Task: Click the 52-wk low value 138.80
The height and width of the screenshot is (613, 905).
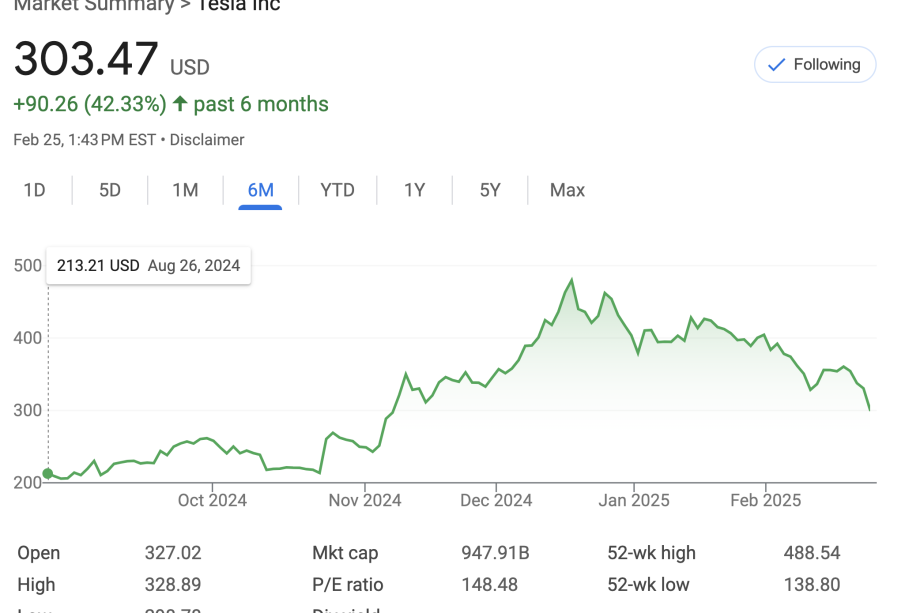Action: click(811, 584)
